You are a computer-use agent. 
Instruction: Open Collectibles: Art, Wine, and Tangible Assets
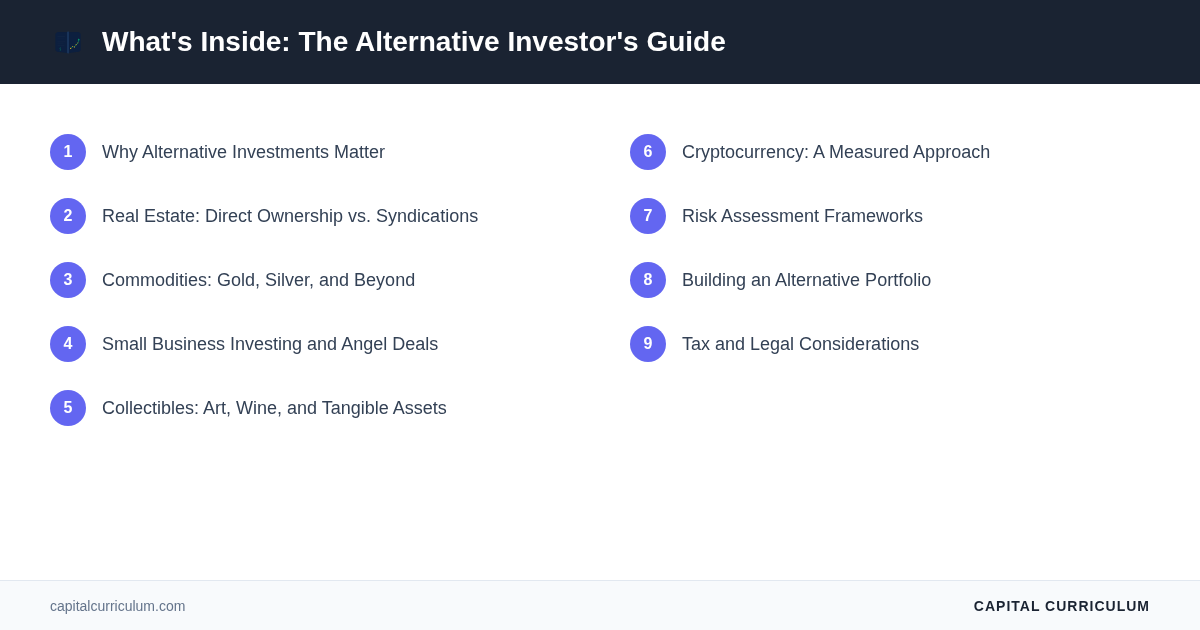tap(274, 408)
